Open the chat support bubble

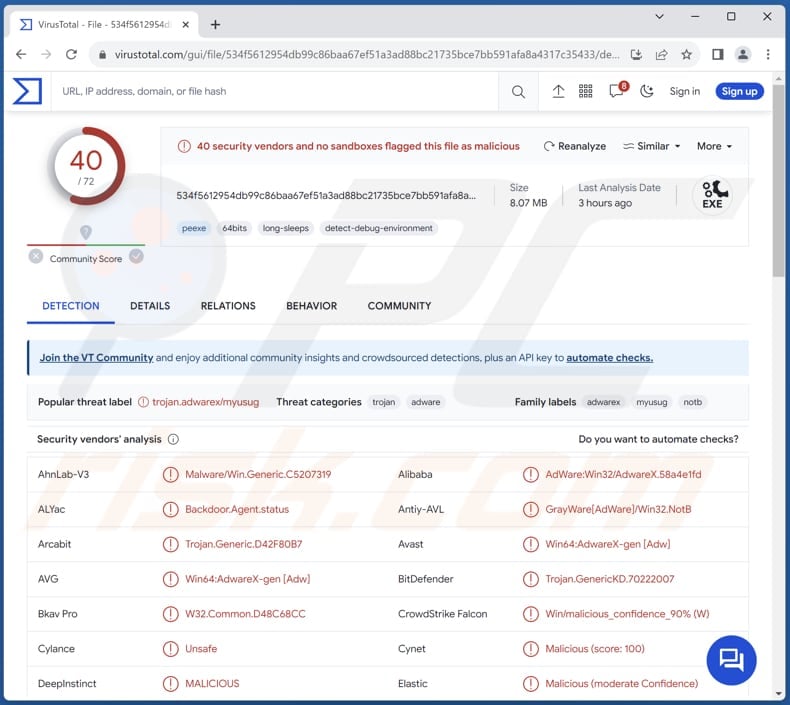click(731, 660)
